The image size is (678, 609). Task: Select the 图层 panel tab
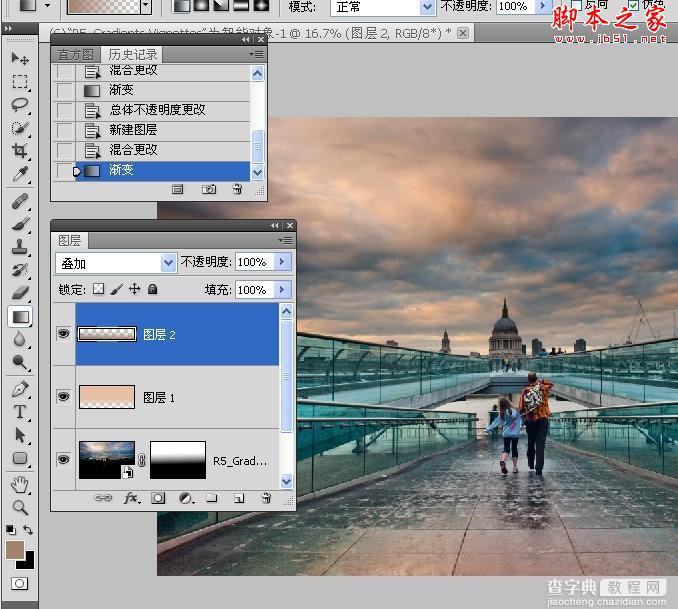70,240
